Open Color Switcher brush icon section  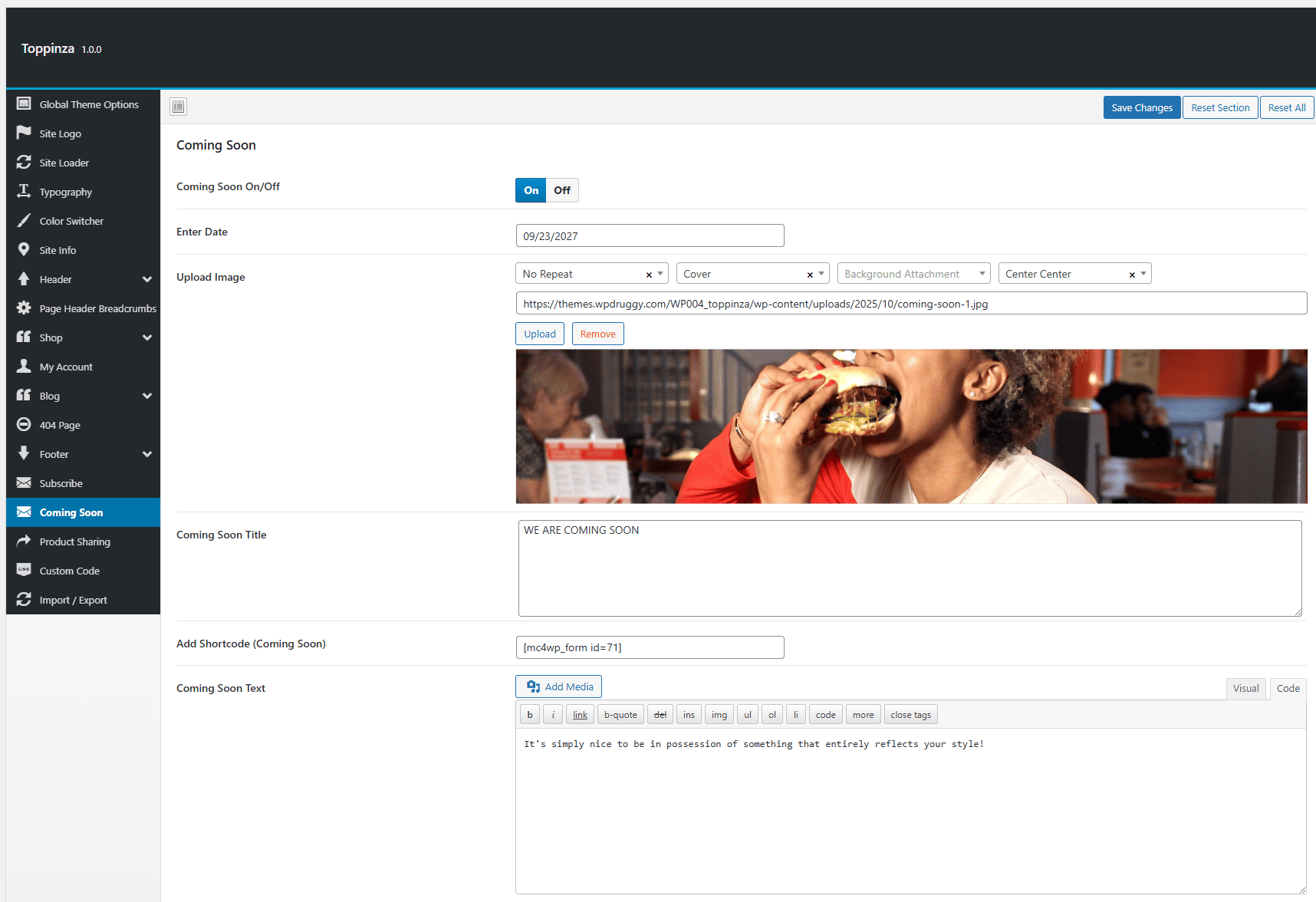tap(24, 220)
